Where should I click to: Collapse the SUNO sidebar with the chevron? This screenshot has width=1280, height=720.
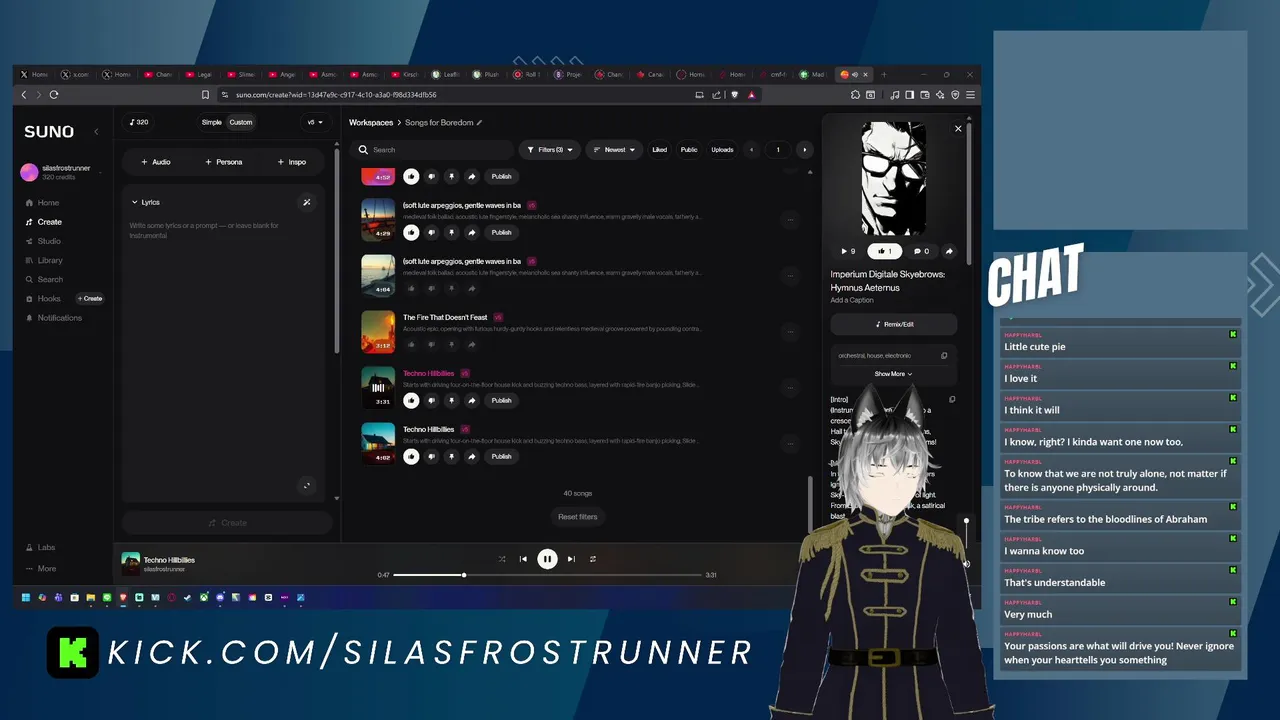tap(96, 132)
